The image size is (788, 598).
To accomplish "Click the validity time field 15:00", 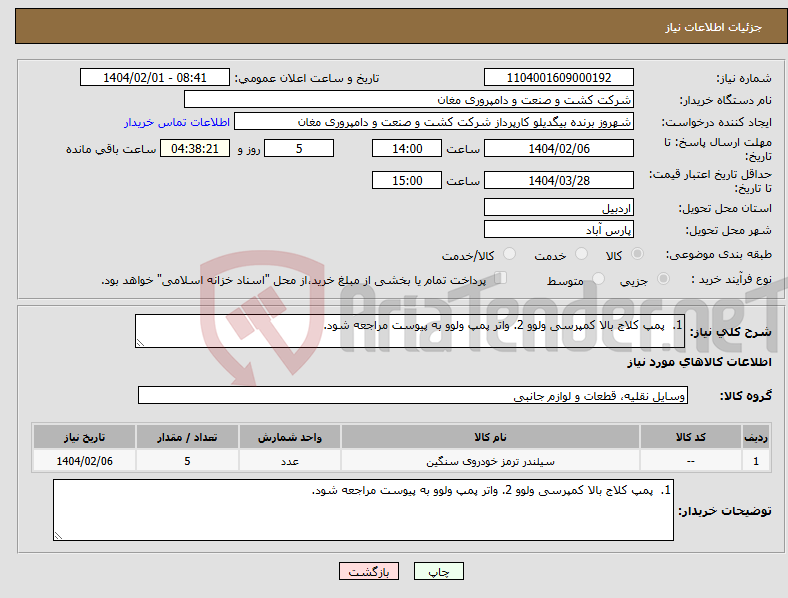I will pyautogui.click(x=407, y=180).
